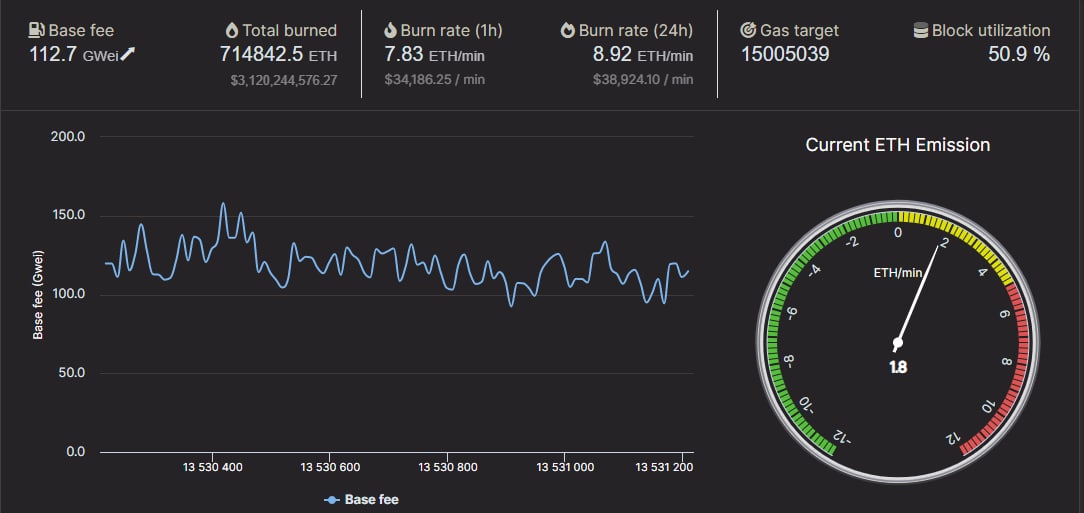
Task: Click the 15005039 gas target value
Action: pos(785,55)
